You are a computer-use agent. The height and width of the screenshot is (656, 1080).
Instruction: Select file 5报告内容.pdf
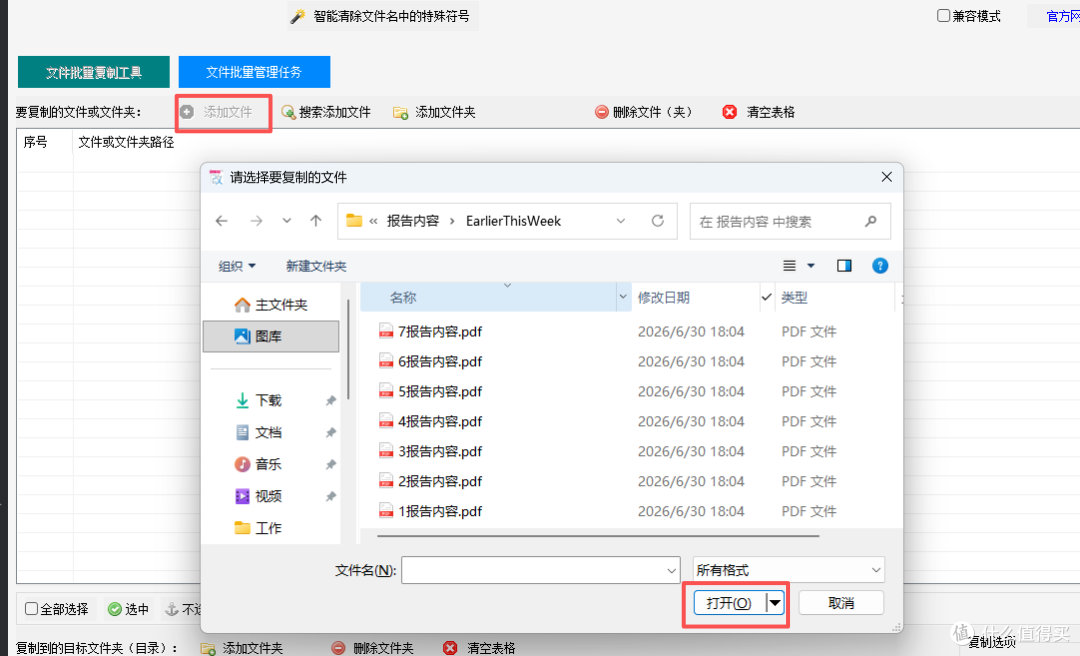click(439, 391)
